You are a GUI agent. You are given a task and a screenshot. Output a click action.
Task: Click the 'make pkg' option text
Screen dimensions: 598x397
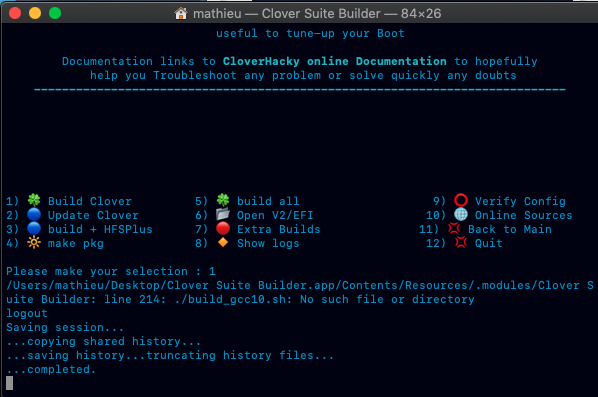click(x=76, y=243)
